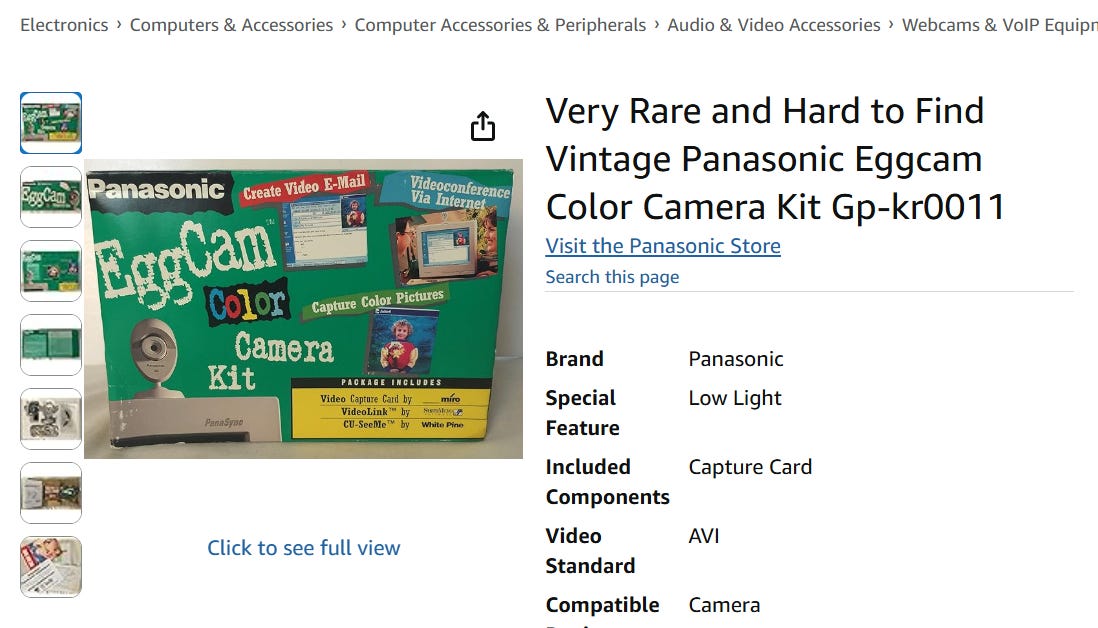Select the second thumbnail showing EggCam logo
The width and height of the screenshot is (1098, 628).
click(x=51, y=197)
